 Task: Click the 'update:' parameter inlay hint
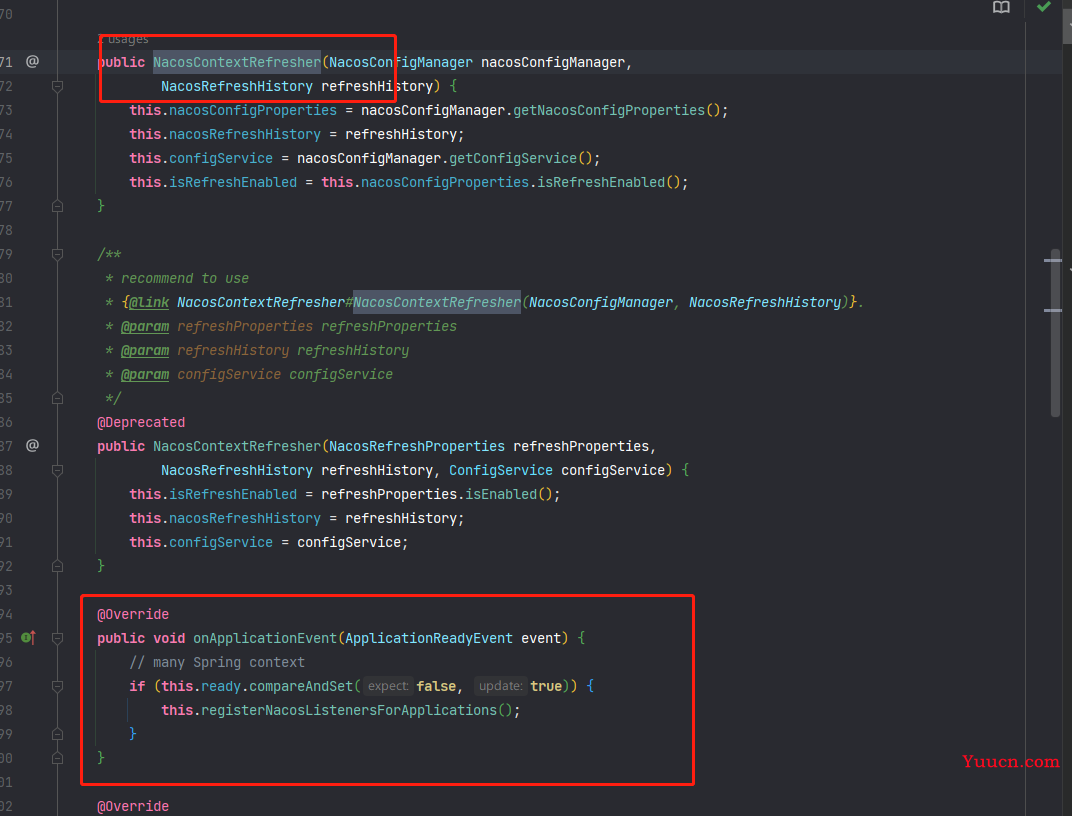[500, 685]
